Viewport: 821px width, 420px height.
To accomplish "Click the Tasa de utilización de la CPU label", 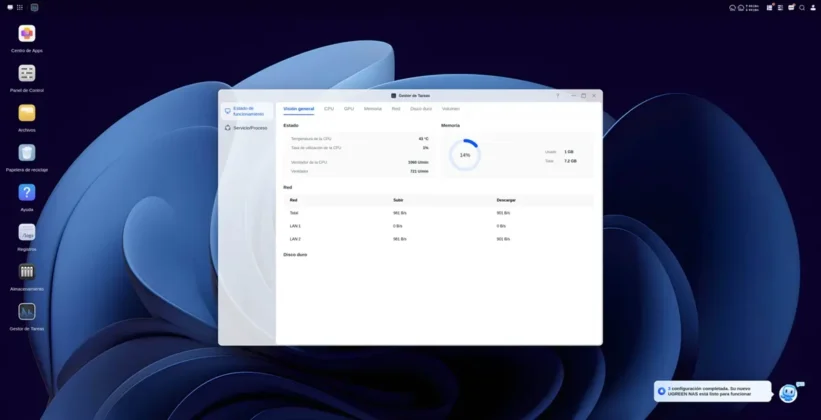I will (316, 148).
